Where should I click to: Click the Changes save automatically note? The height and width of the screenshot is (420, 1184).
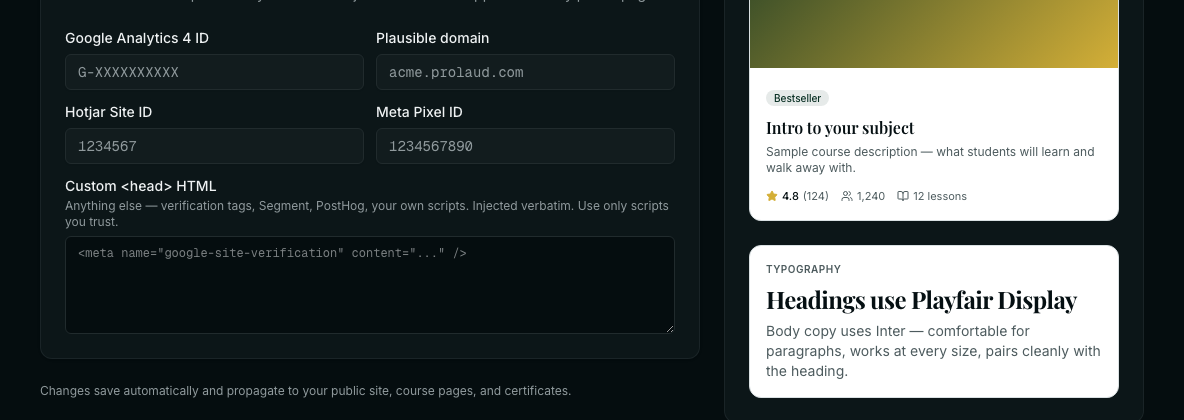click(x=306, y=391)
